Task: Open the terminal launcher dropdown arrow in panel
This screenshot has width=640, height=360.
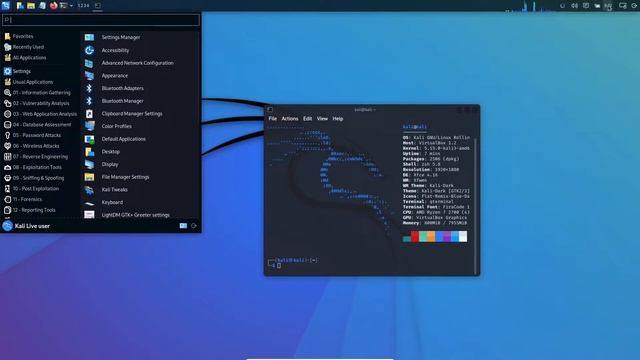Action: point(71,6)
